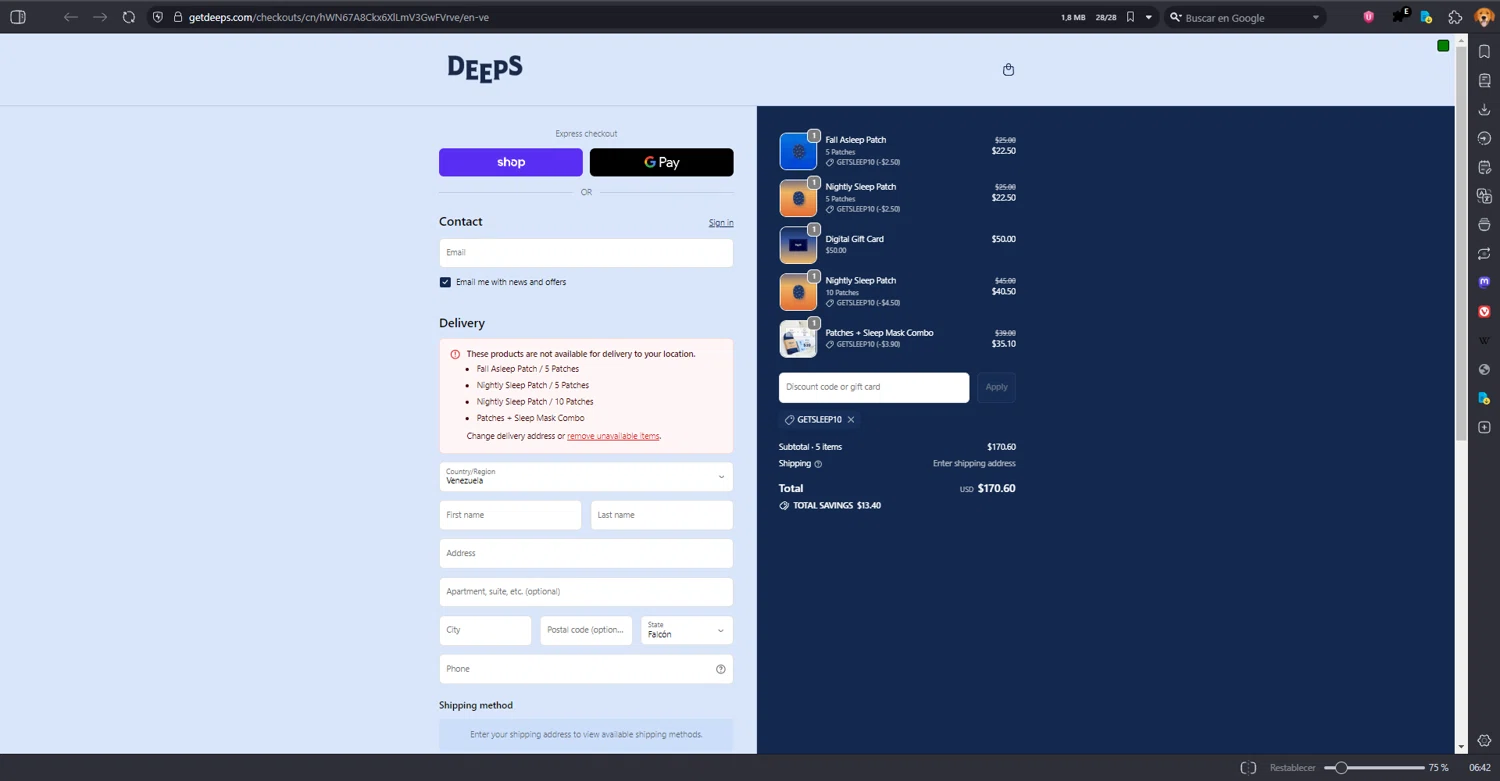Screen dimensions: 1500x781
Task: Open the extension with E badge
Action: point(1399,16)
